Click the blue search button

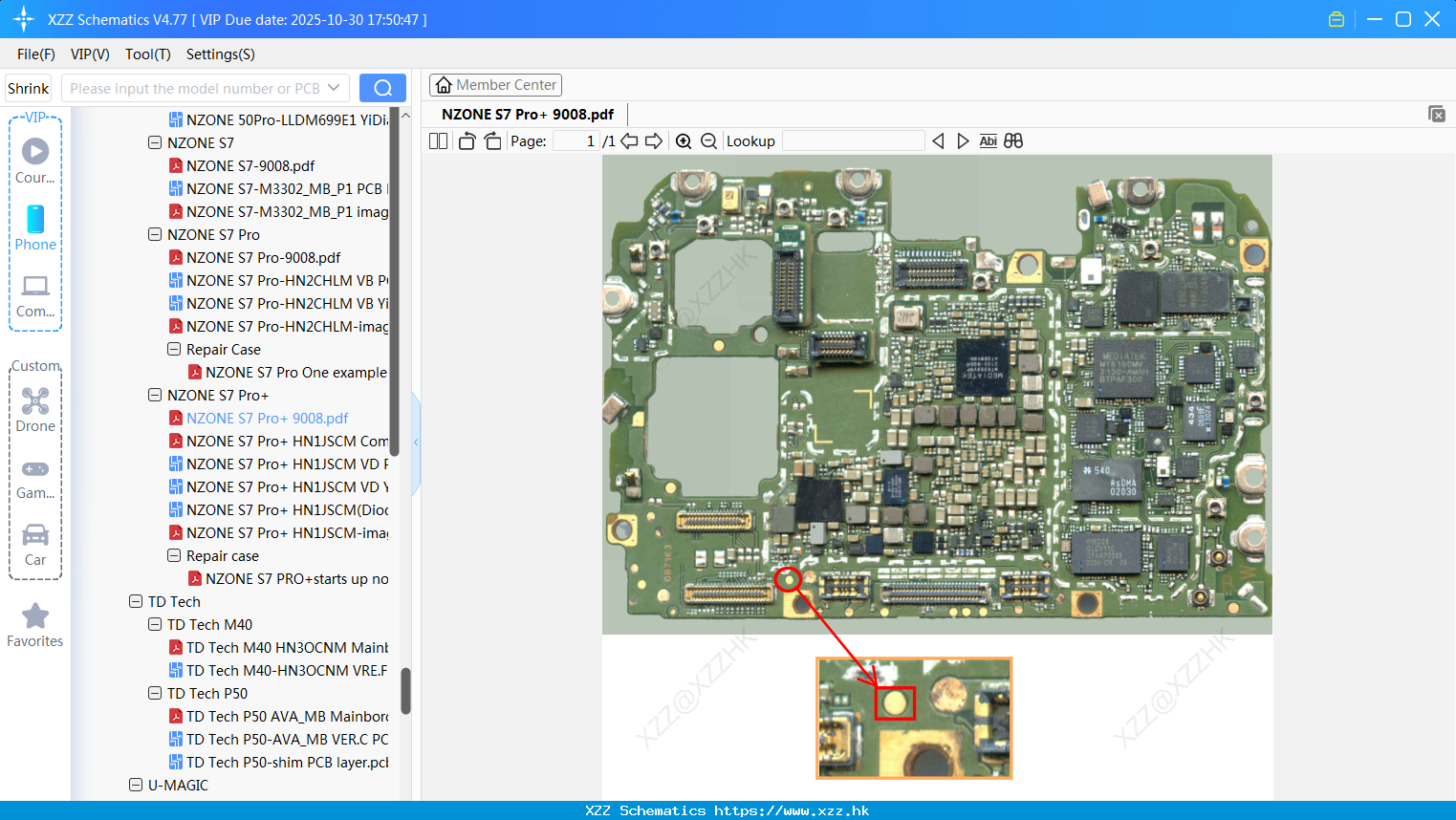(x=382, y=88)
